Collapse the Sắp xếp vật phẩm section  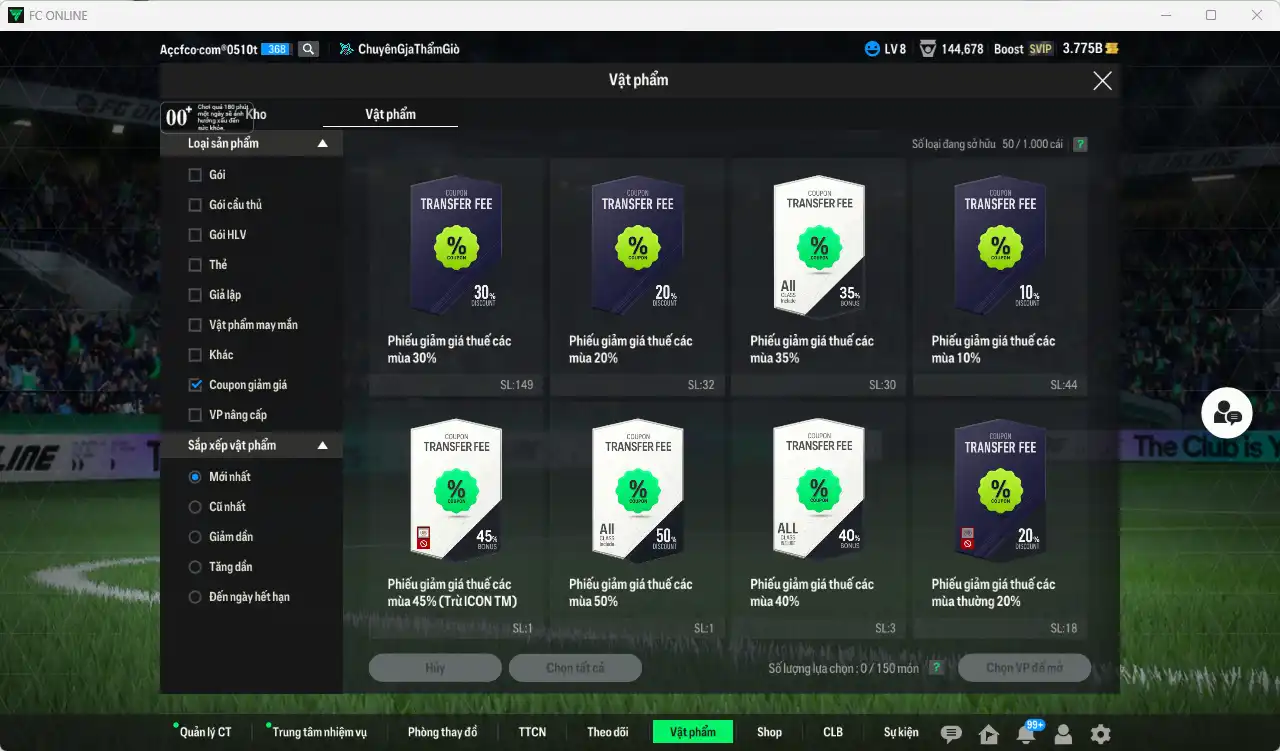coord(322,445)
